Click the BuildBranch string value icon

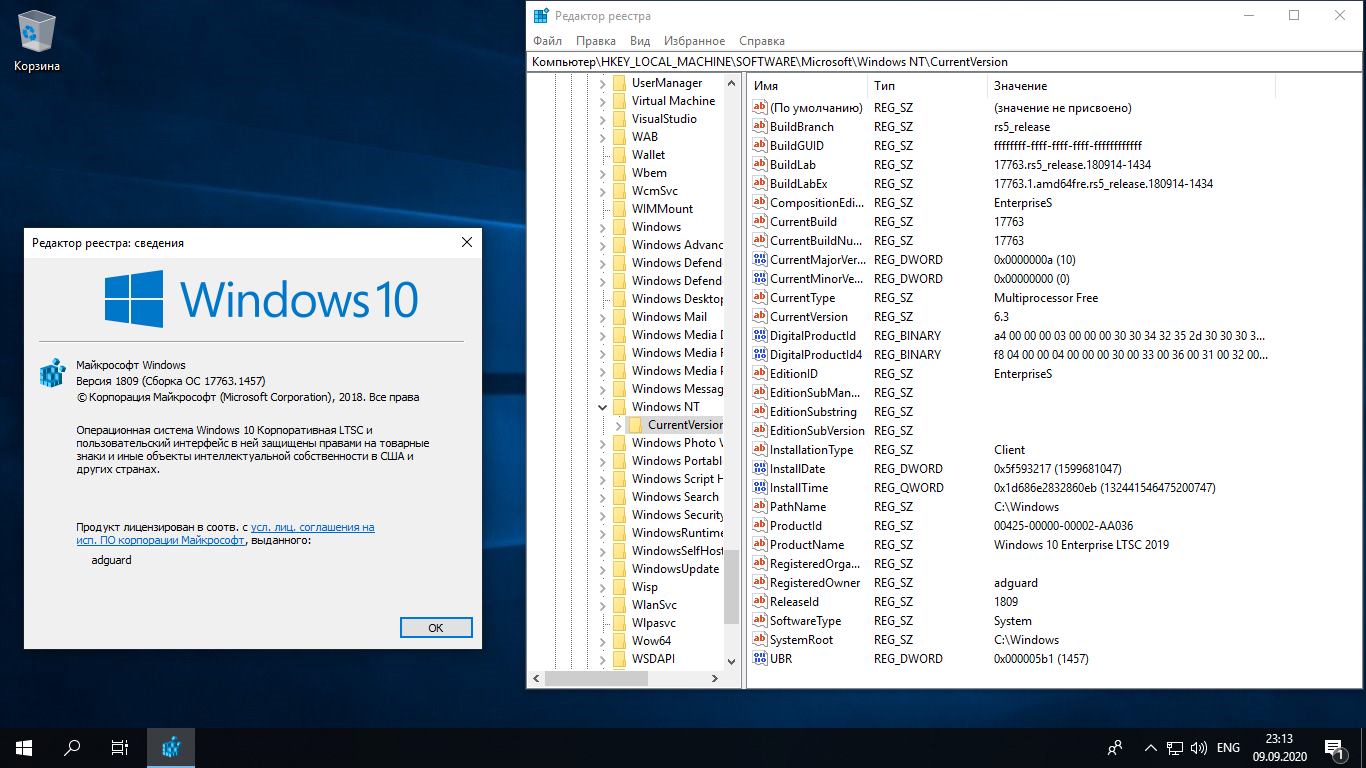759,127
